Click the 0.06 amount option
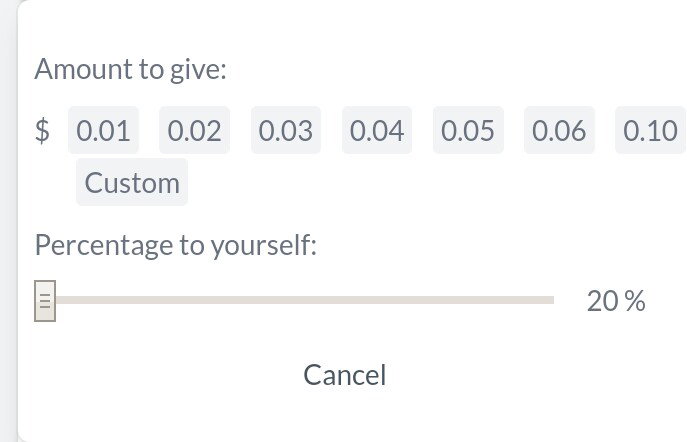 (559, 130)
